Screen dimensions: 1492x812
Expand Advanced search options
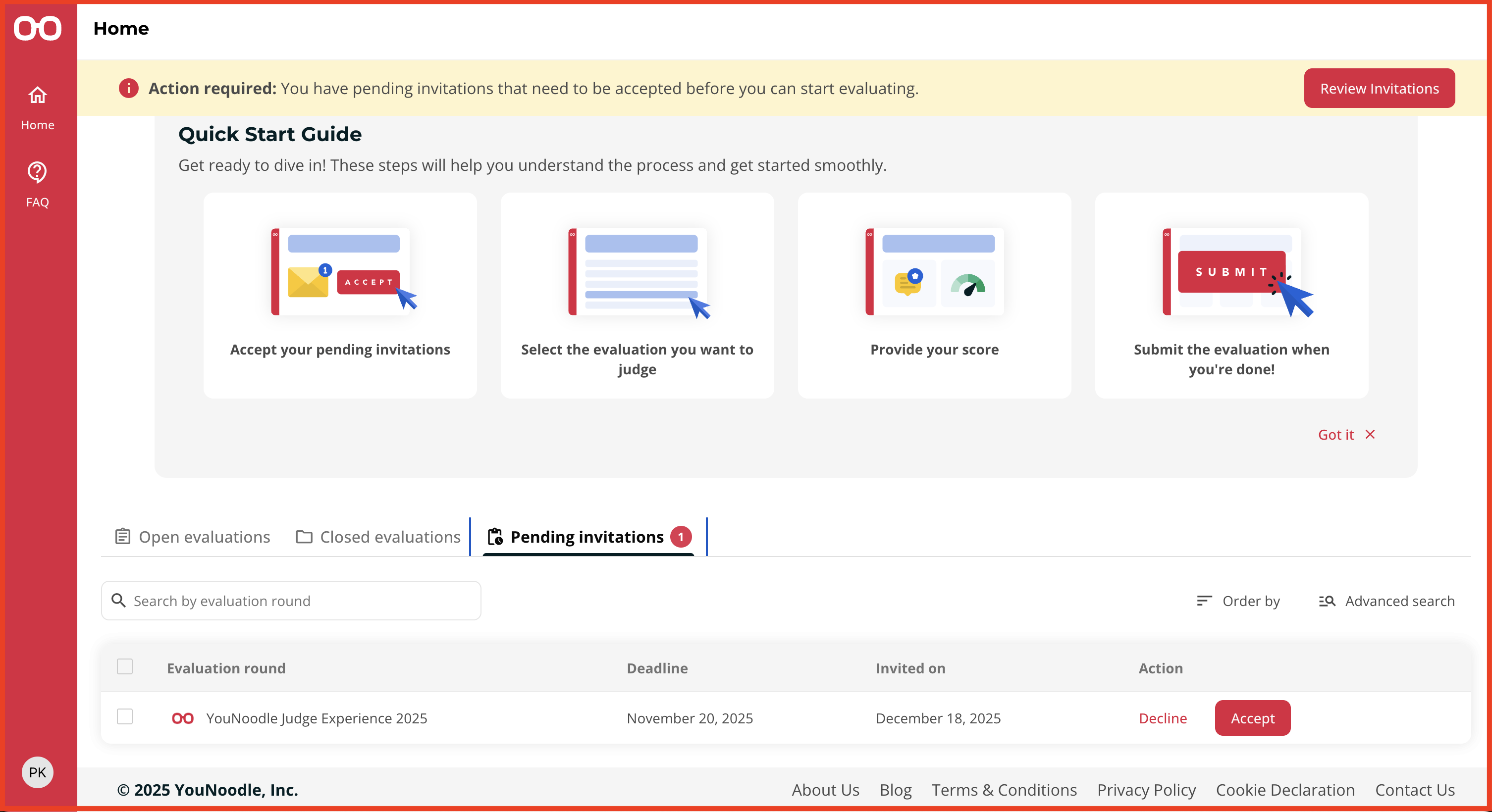[x=1399, y=601]
